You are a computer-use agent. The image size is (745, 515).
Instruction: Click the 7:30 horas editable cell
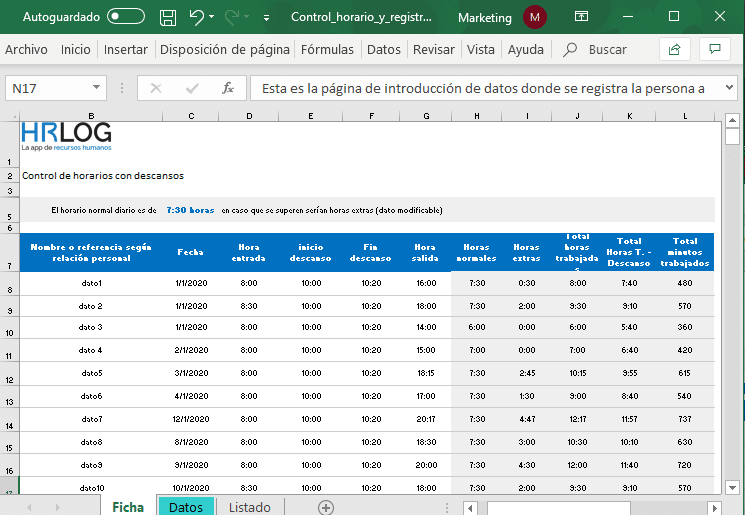coord(190,210)
